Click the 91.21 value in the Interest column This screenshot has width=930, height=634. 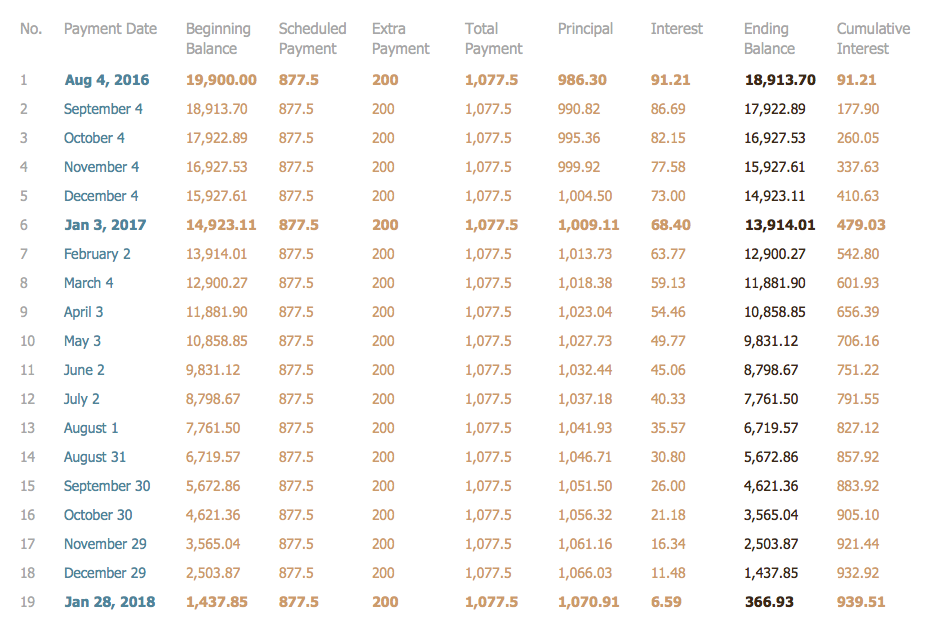point(670,80)
